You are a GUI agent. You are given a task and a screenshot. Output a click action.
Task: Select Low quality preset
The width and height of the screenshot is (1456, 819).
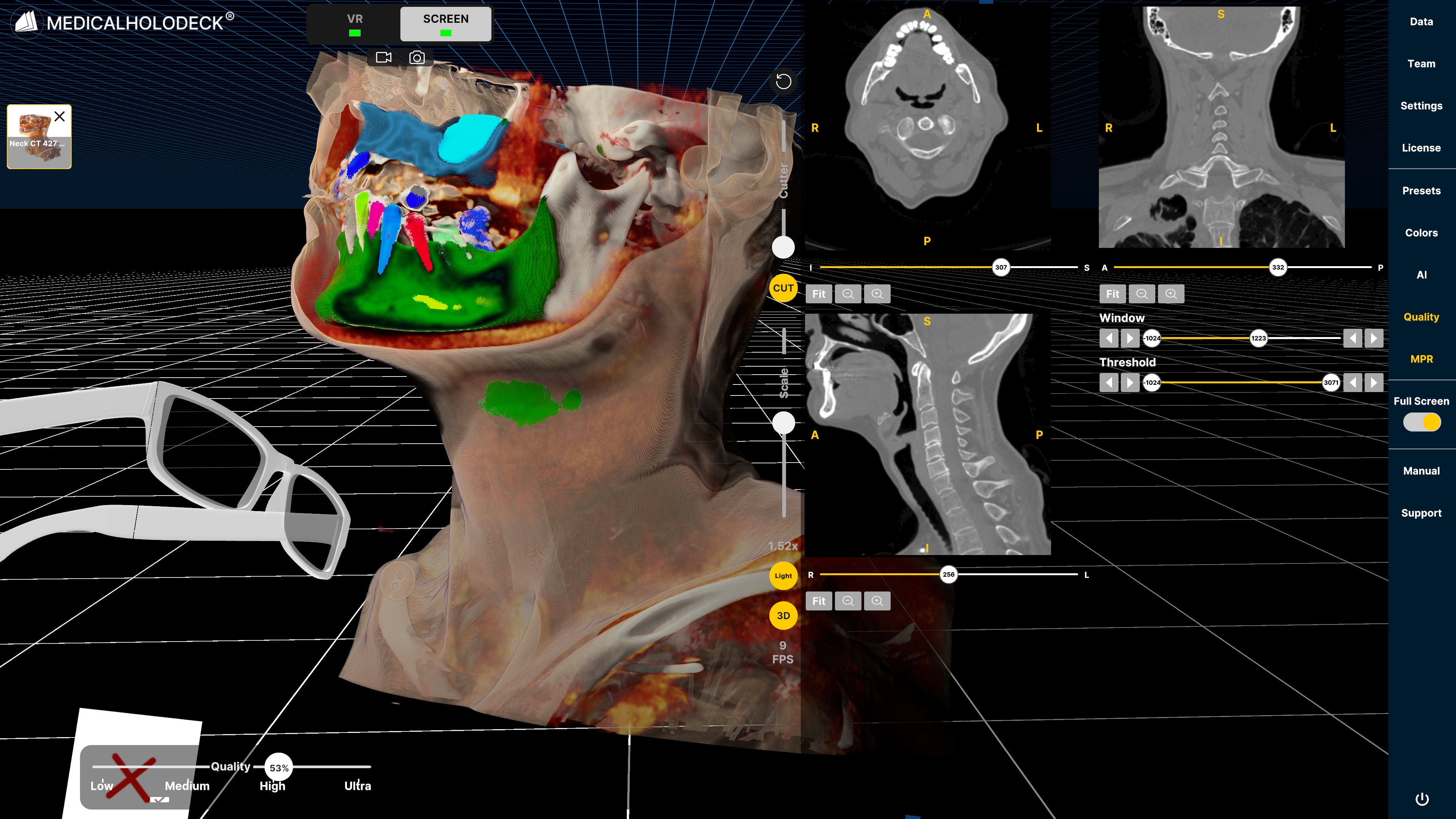[x=102, y=786]
